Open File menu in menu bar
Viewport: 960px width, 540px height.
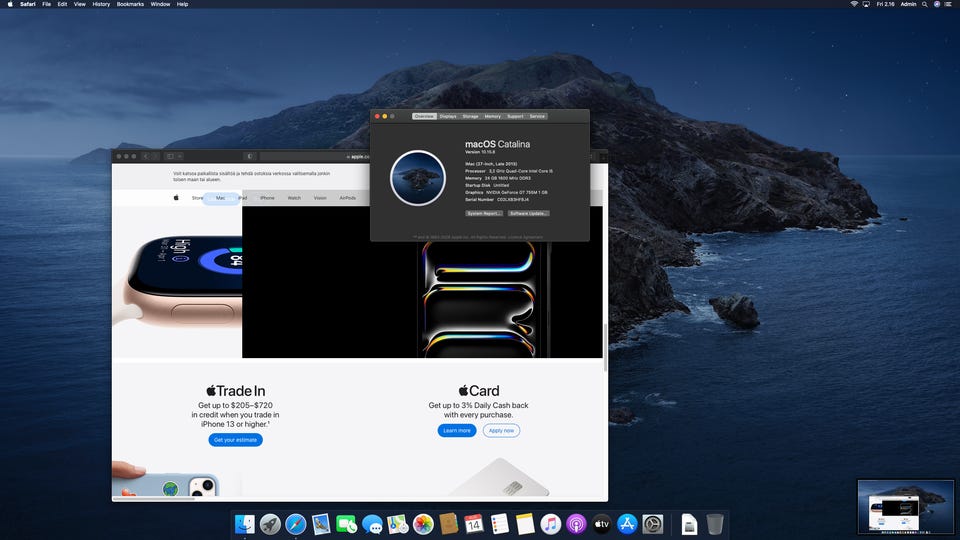tap(47, 4)
